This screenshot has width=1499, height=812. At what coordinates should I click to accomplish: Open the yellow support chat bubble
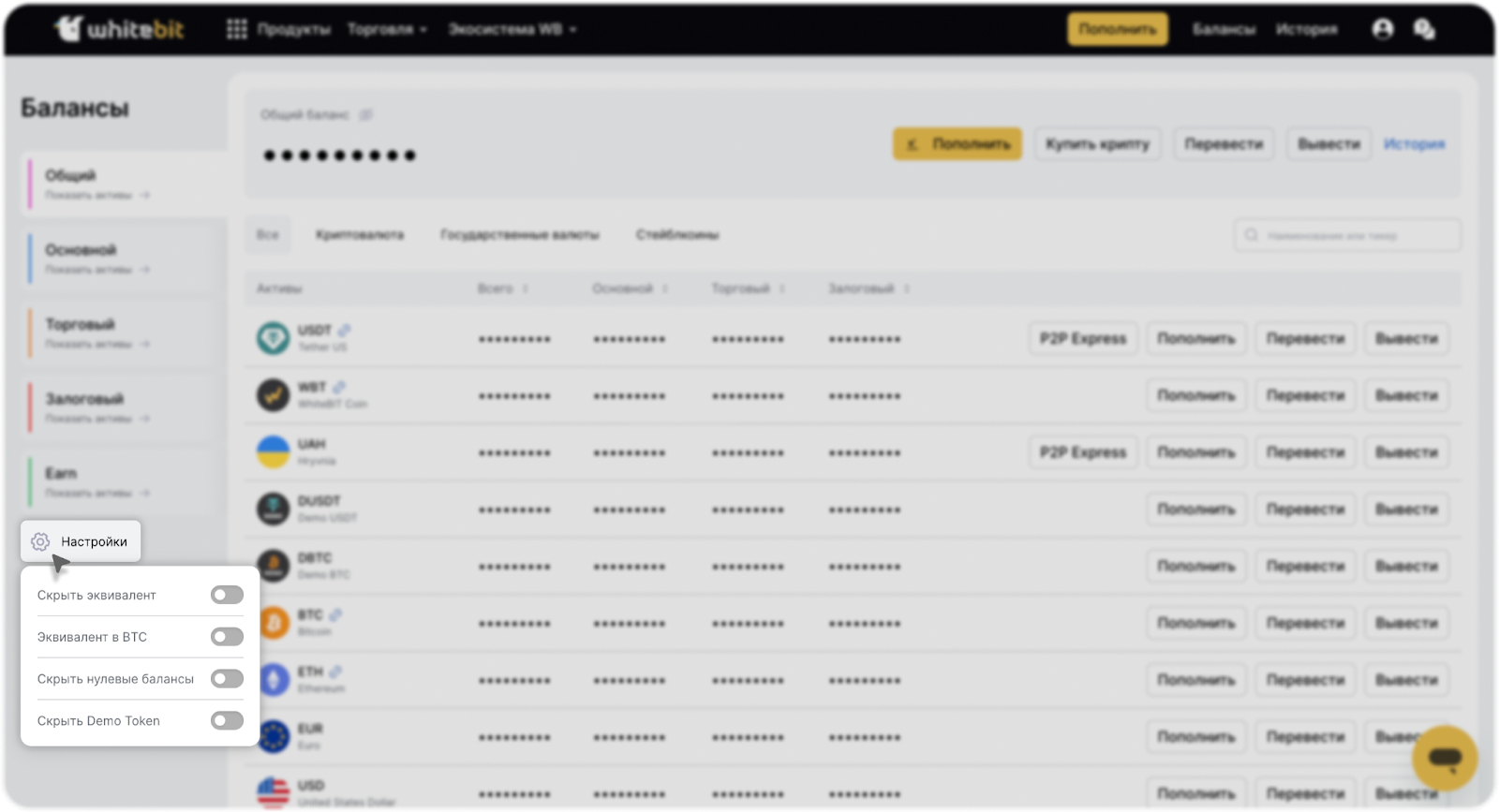click(x=1444, y=758)
